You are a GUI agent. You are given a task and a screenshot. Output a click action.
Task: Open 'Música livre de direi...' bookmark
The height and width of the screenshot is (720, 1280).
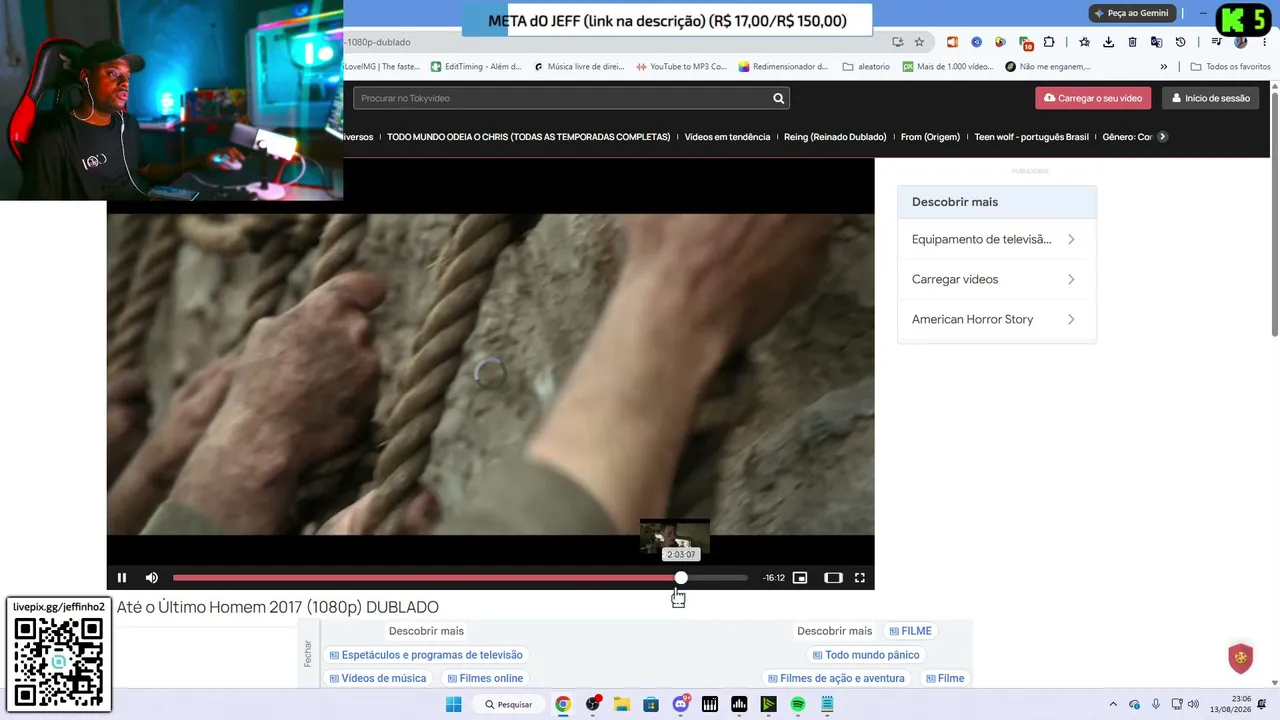point(579,67)
